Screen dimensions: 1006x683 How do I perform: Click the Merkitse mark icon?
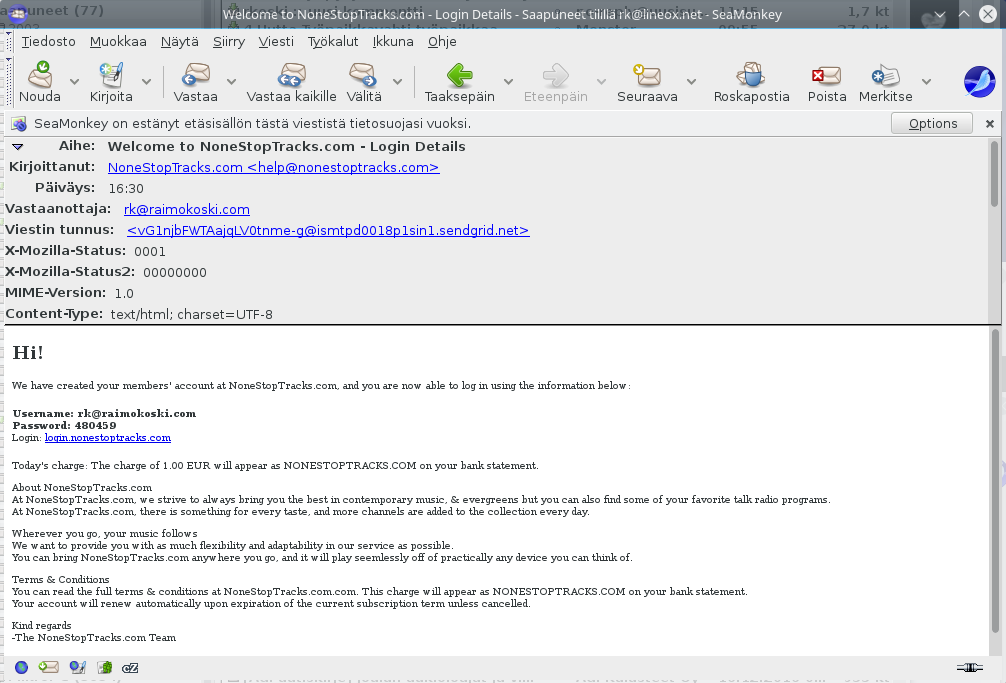click(x=885, y=75)
